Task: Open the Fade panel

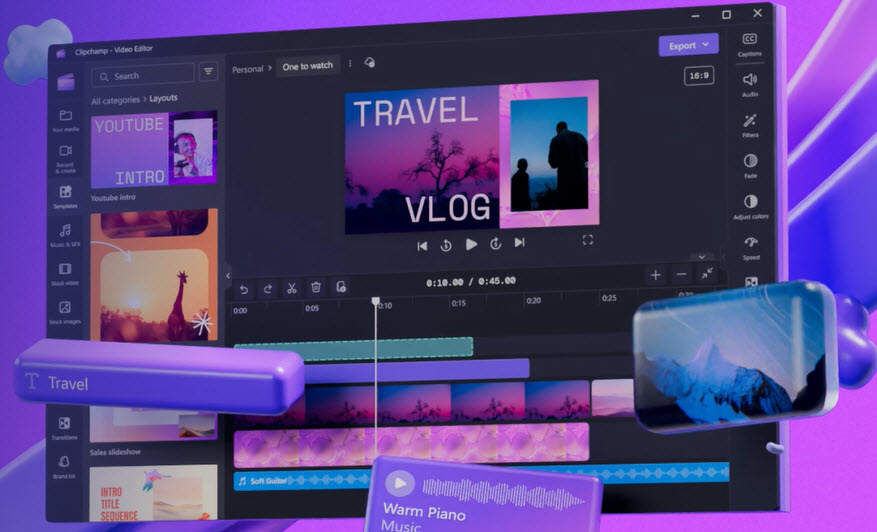Action: click(x=751, y=166)
